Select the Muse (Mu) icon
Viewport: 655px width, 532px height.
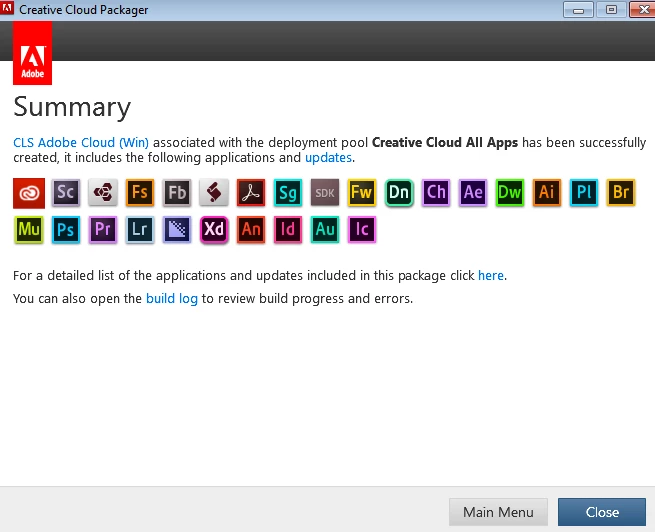(x=29, y=229)
